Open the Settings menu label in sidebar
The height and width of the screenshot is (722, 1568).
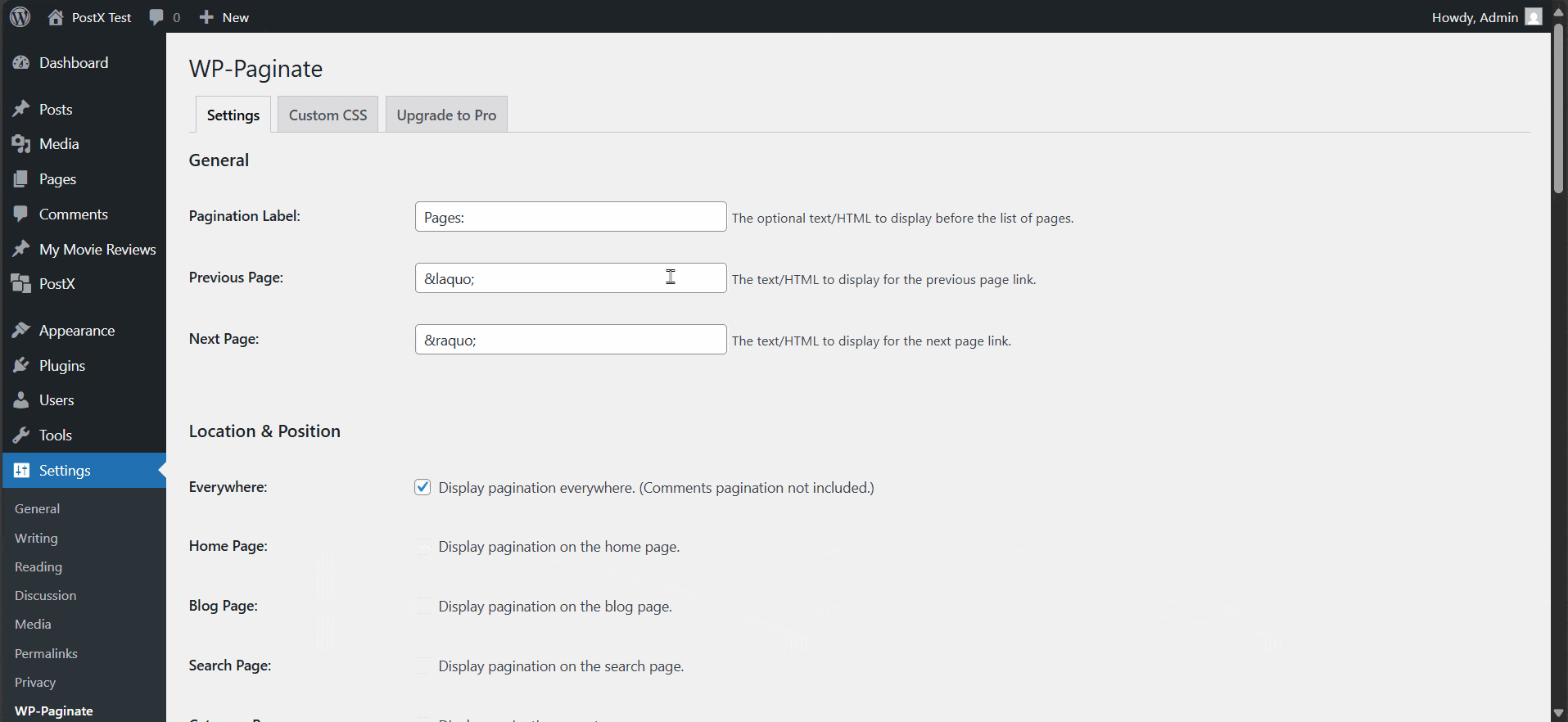[x=65, y=471]
